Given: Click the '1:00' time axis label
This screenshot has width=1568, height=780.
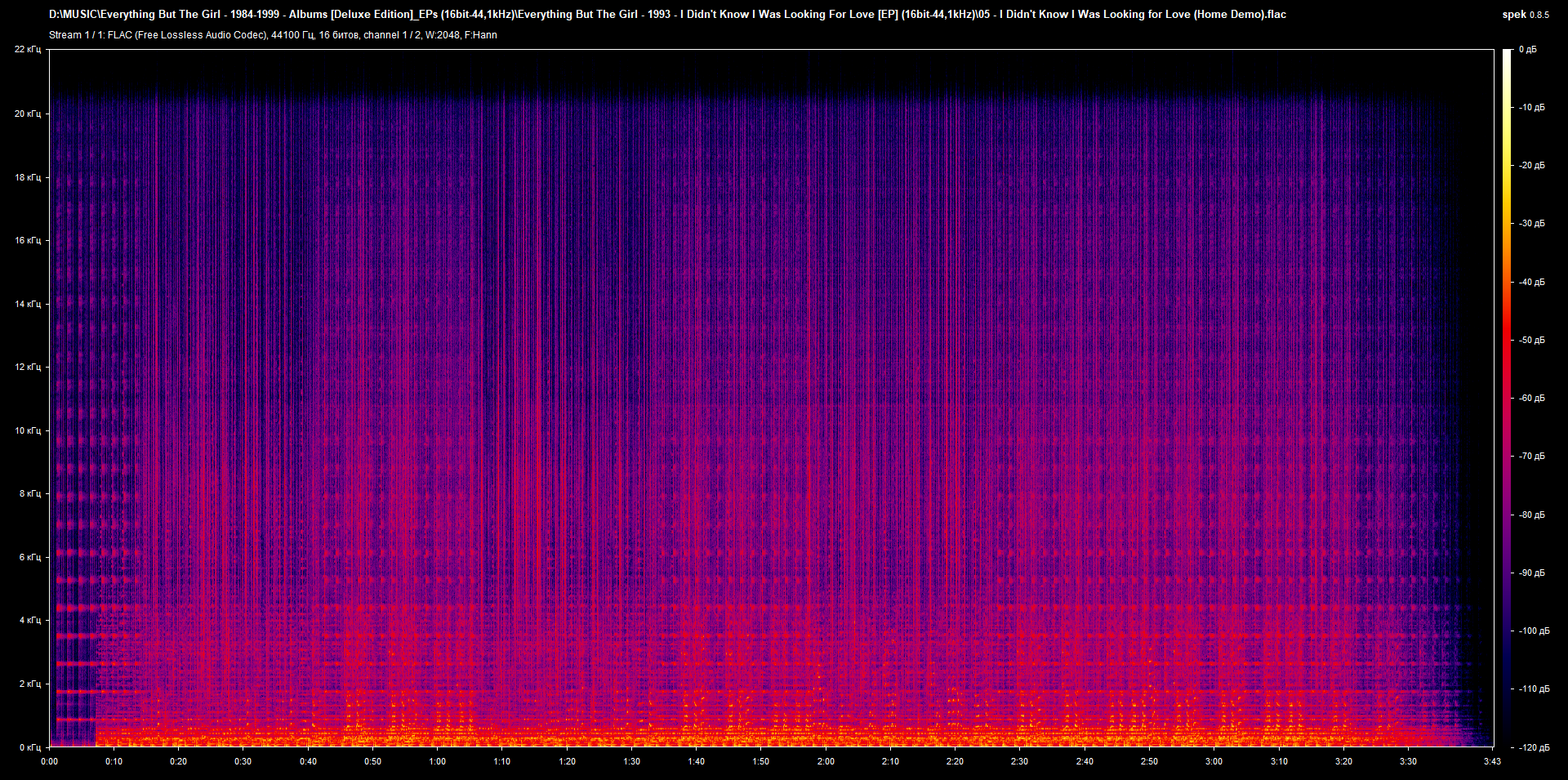Looking at the screenshot, I should [x=438, y=761].
